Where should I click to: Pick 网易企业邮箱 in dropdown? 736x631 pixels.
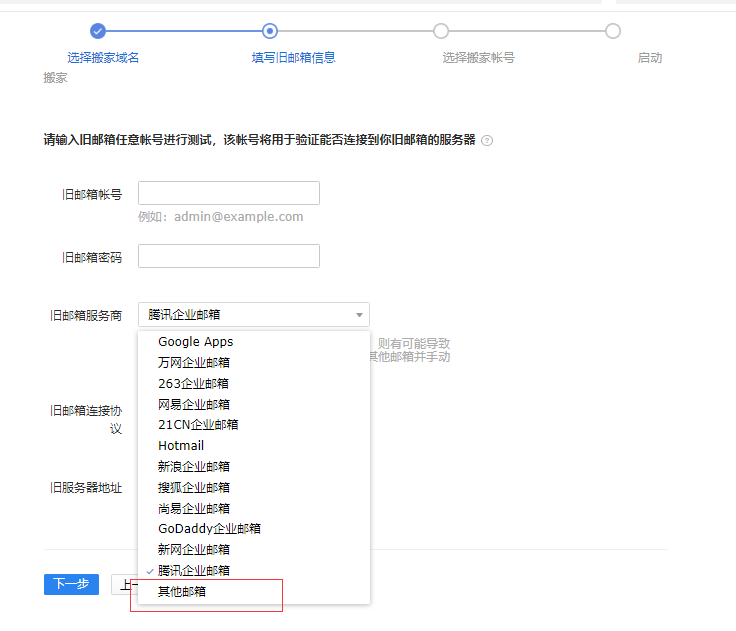click(194, 404)
